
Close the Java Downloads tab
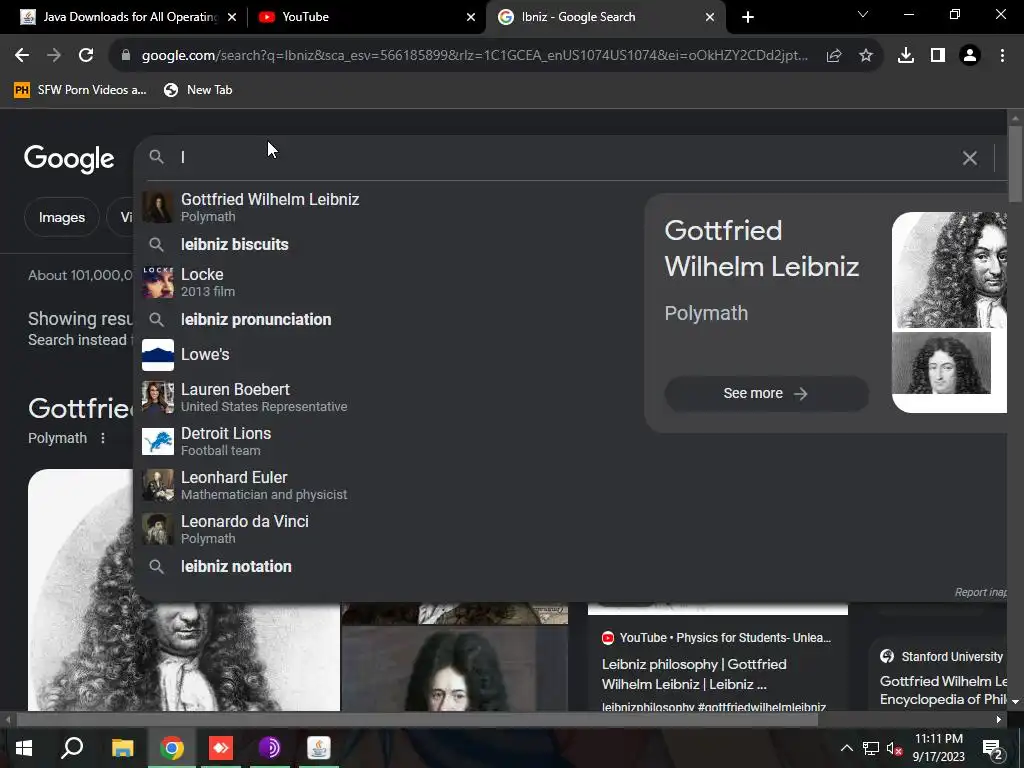[232, 17]
